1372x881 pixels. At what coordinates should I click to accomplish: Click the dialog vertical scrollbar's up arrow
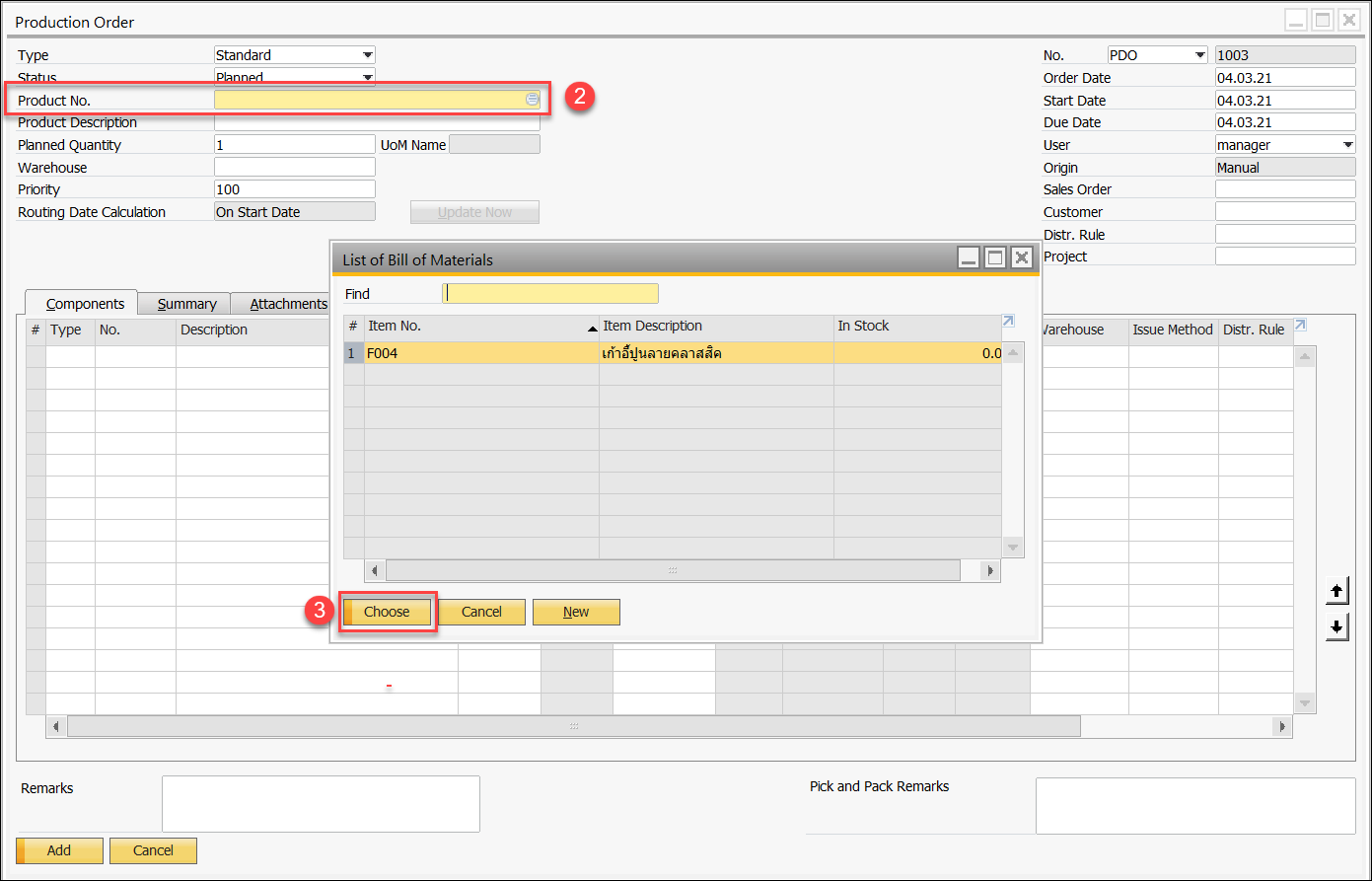pos(1013,352)
